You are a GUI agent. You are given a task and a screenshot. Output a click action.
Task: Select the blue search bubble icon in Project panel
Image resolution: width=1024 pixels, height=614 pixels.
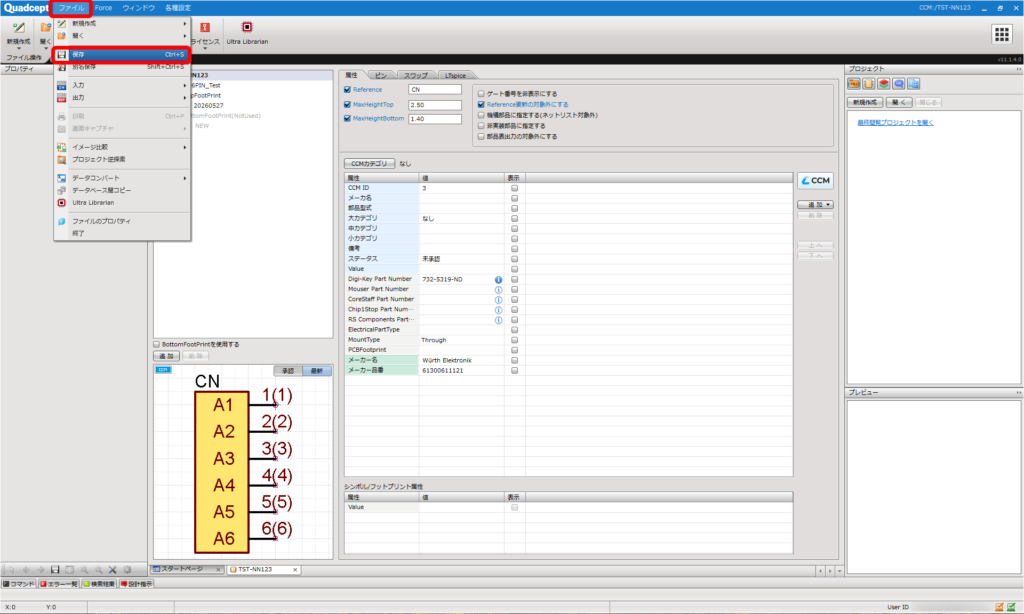[899, 84]
